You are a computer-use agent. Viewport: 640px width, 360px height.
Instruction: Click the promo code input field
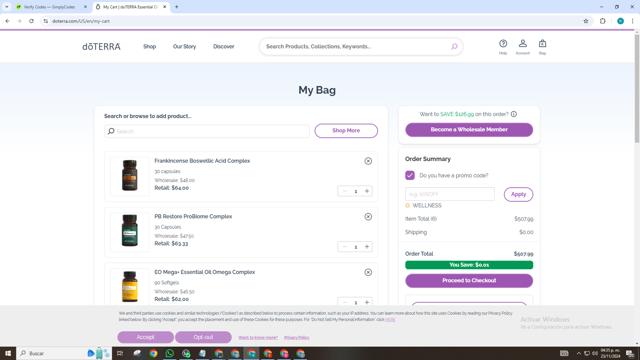click(450, 194)
